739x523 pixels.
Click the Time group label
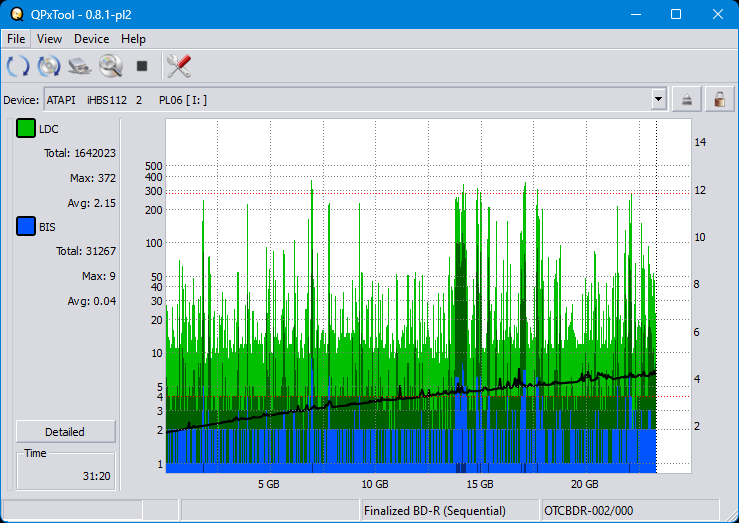(x=35, y=453)
